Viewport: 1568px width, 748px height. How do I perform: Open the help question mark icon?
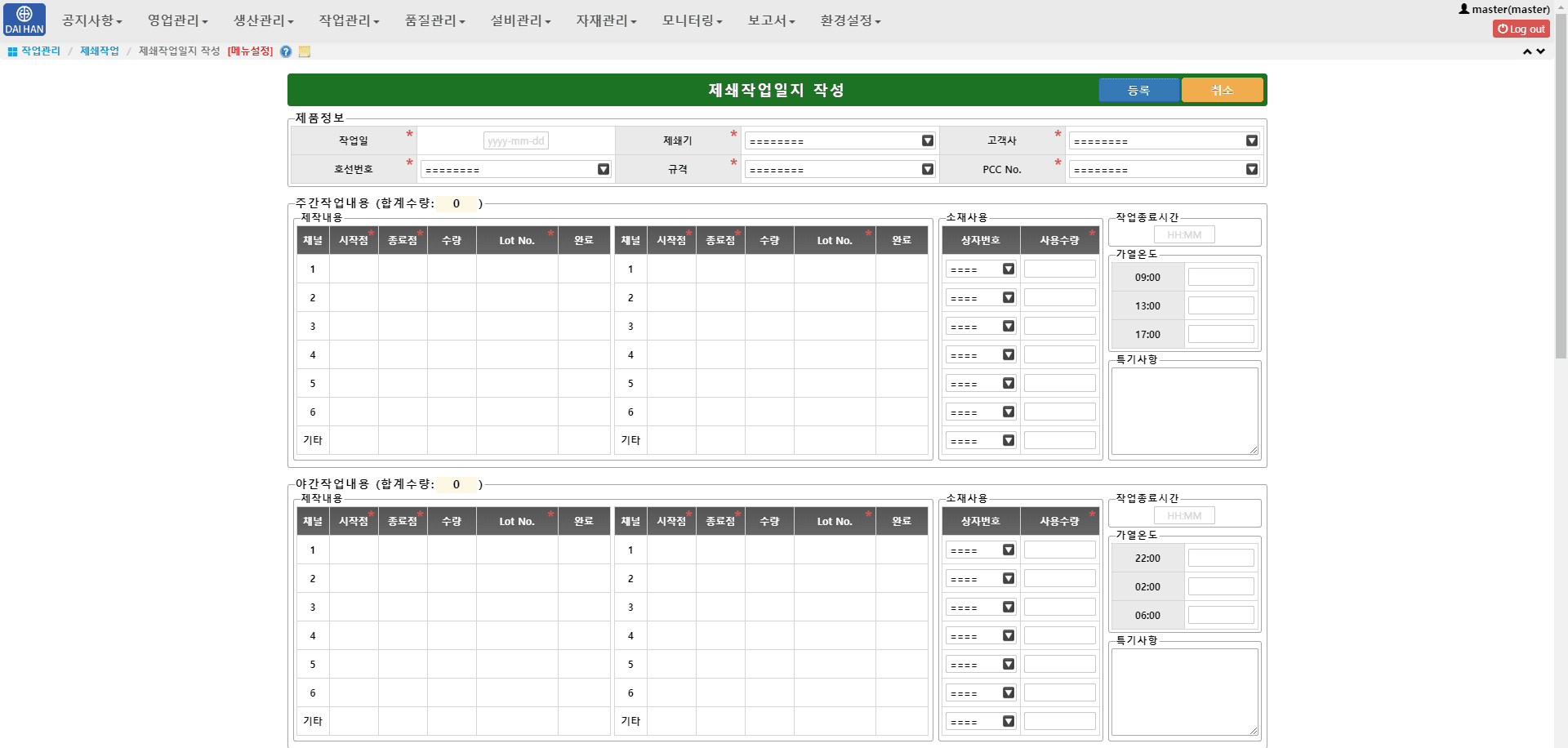pyautogui.click(x=285, y=51)
